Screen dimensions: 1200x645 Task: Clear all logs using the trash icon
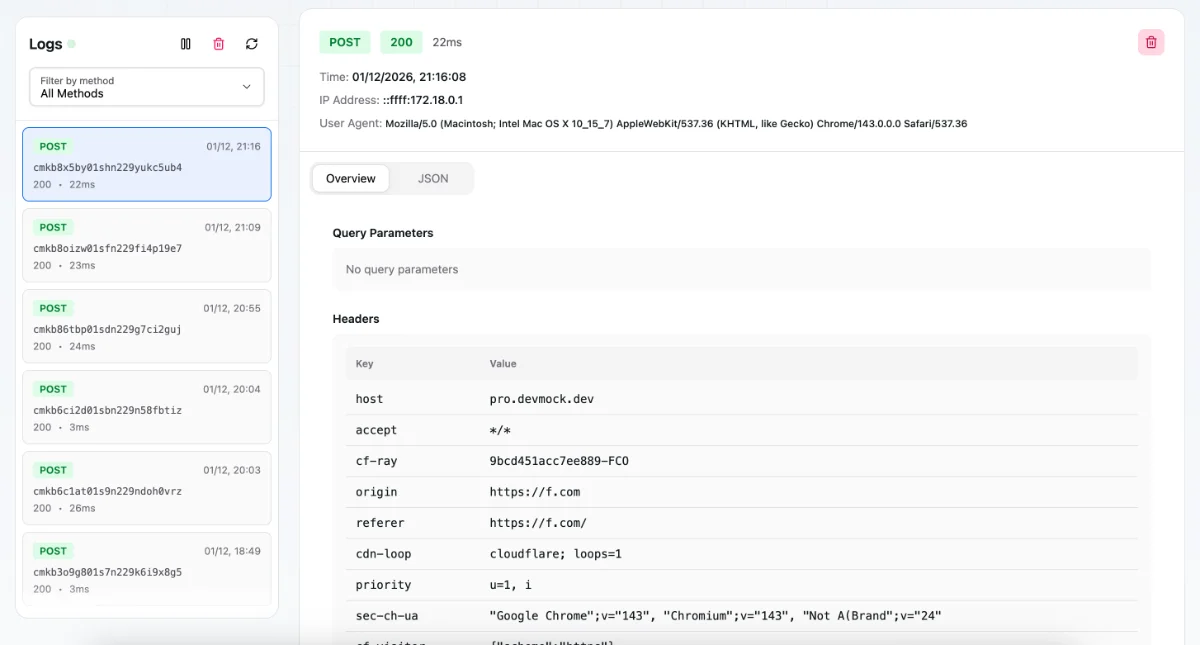tap(218, 43)
